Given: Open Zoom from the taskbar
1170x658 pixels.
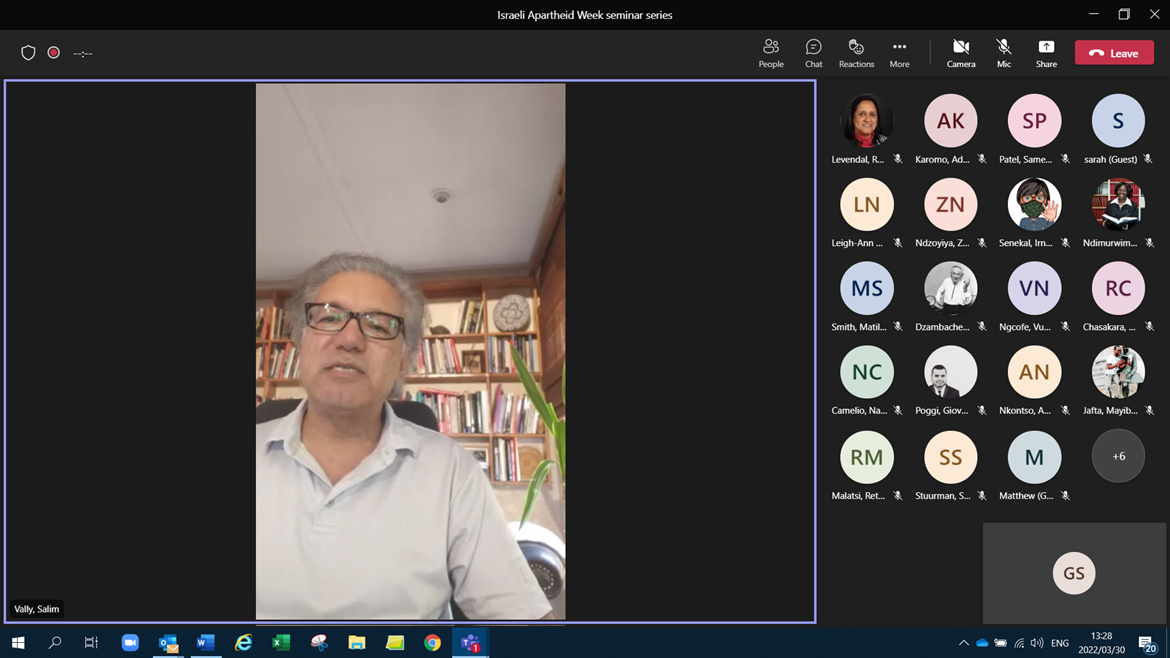Looking at the screenshot, I should coord(130,642).
